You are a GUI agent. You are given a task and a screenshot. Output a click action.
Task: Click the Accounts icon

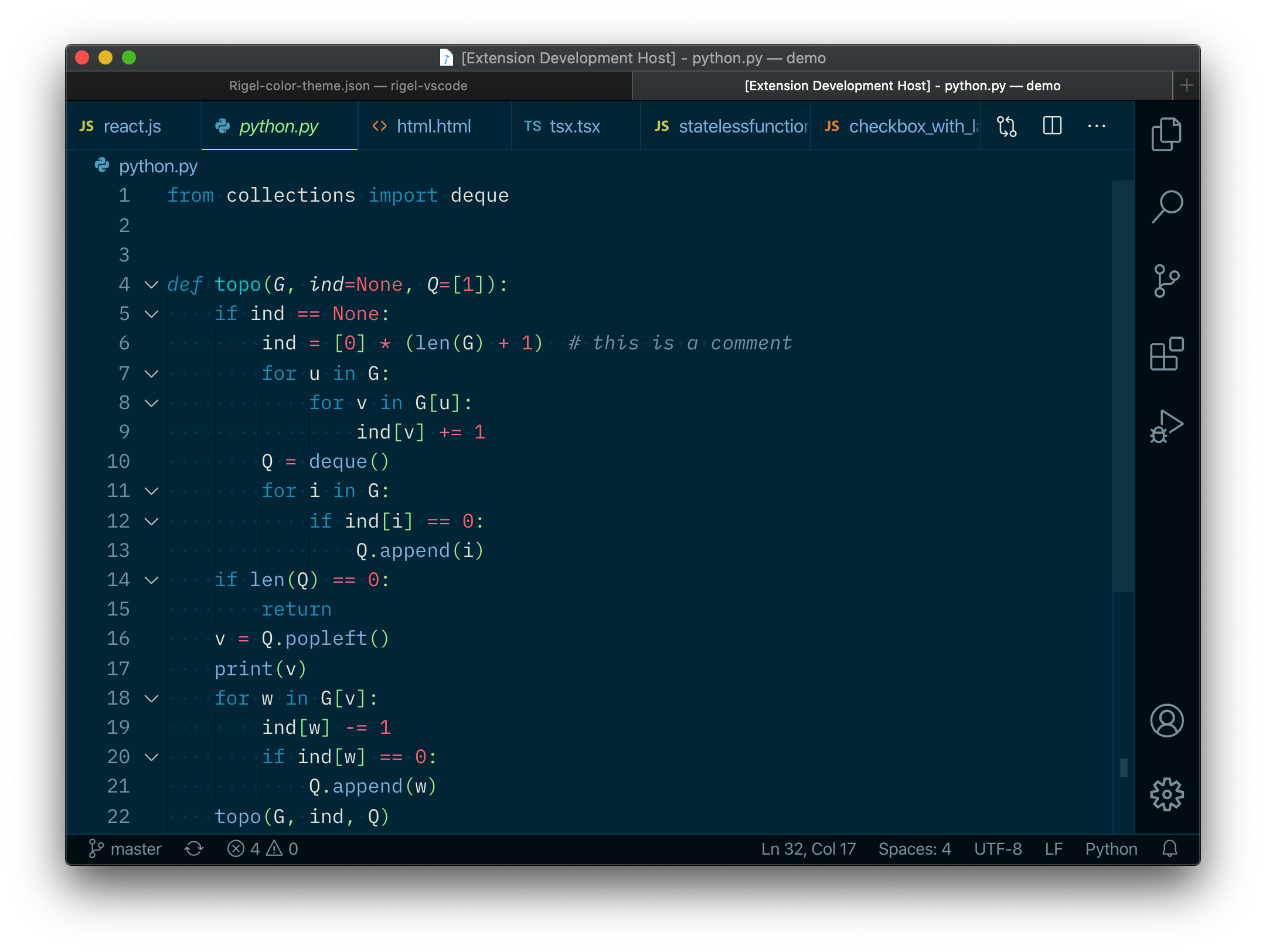click(x=1166, y=720)
